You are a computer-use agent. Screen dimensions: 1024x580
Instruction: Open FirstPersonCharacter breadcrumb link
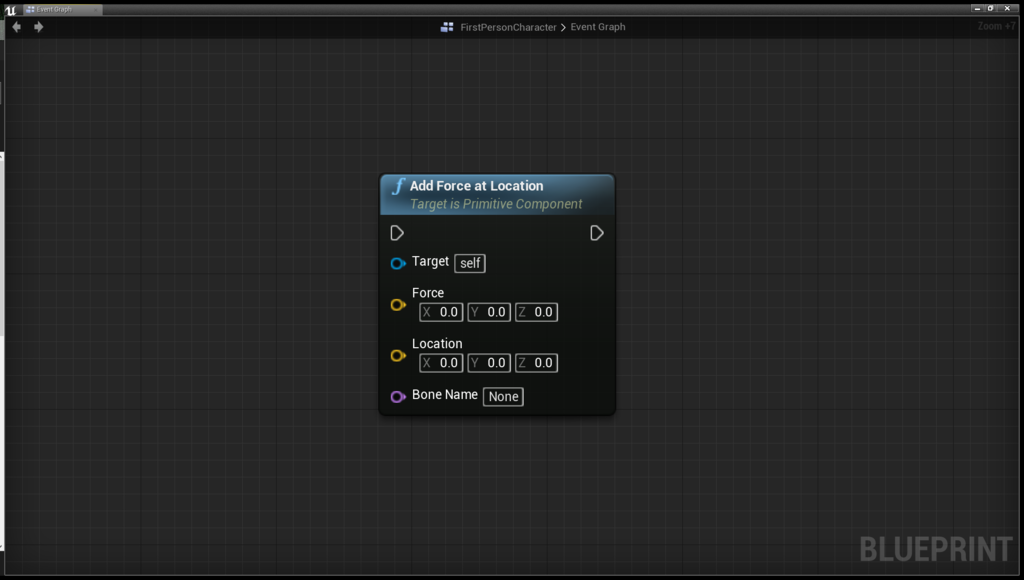pos(508,27)
